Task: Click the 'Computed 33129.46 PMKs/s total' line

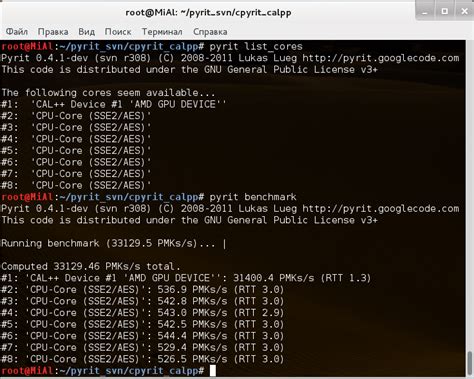Action: pos(91,266)
